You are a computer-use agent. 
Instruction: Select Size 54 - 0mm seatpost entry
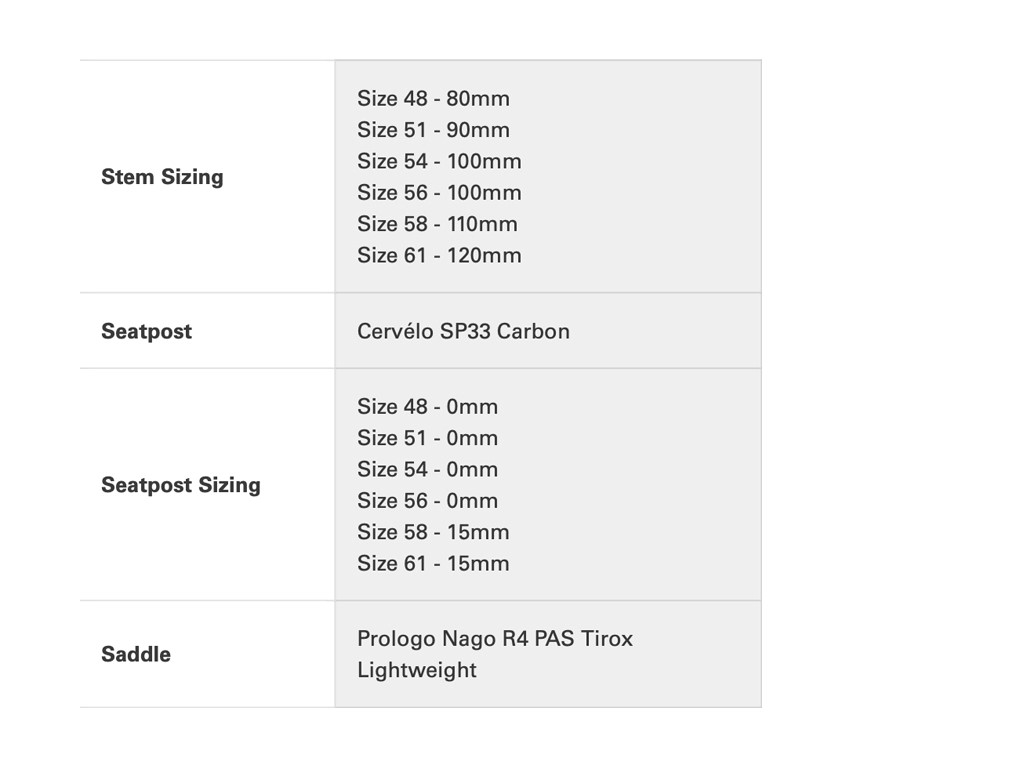coord(427,469)
